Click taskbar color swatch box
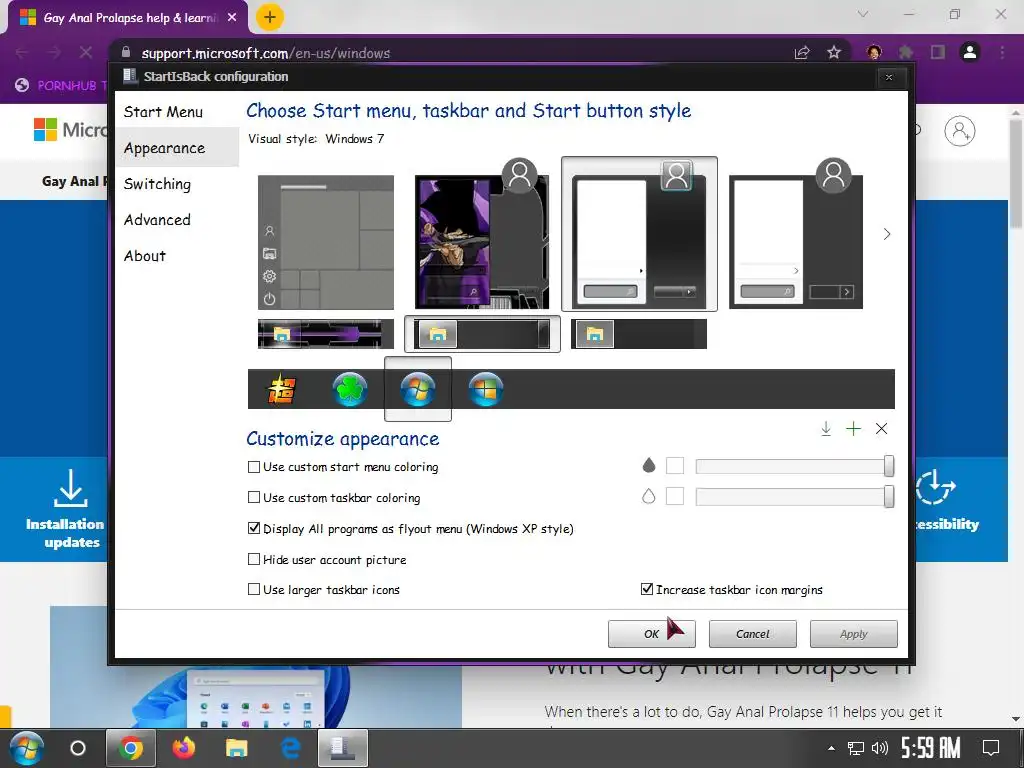Screen dimensions: 1024x768 click(x=675, y=496)
